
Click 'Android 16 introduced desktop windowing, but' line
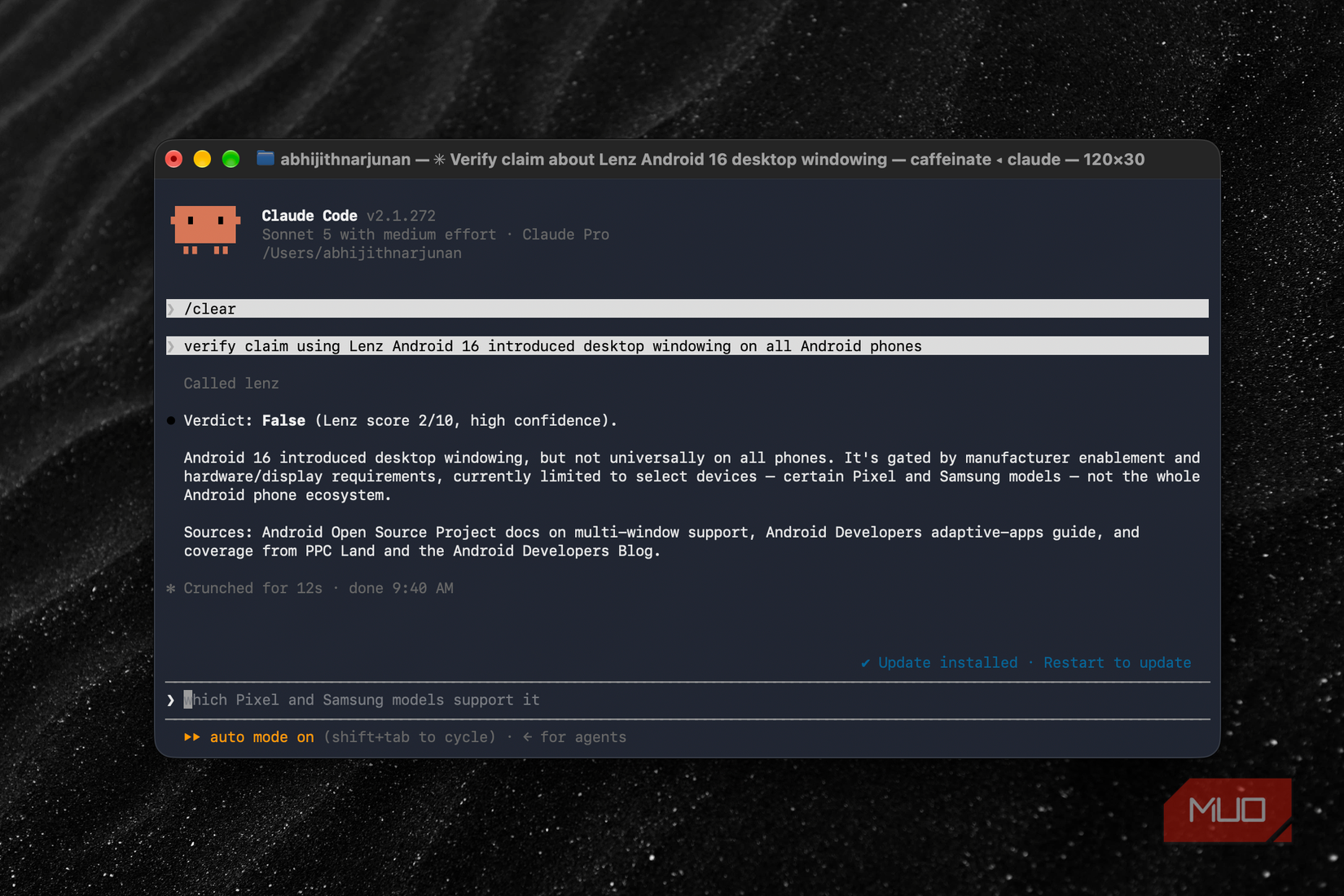point(692,458)
